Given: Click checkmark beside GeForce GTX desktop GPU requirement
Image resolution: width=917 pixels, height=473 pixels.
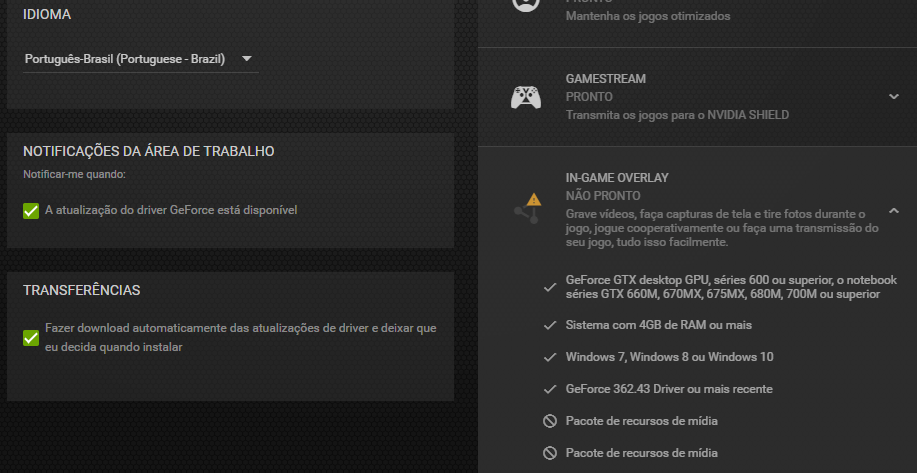Looking at the screenshot, I should tap(550, 287).
